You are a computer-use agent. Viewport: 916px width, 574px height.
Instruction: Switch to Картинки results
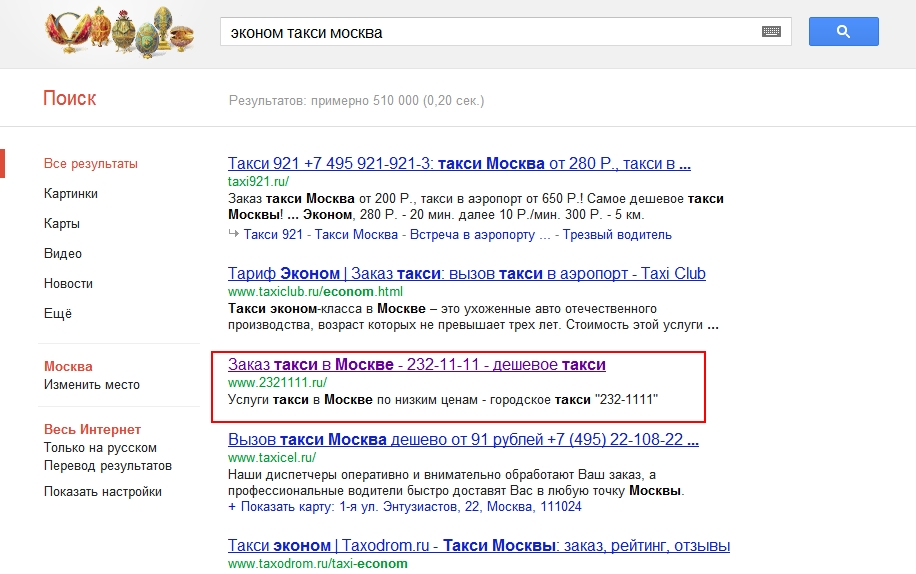pos(71,193)
